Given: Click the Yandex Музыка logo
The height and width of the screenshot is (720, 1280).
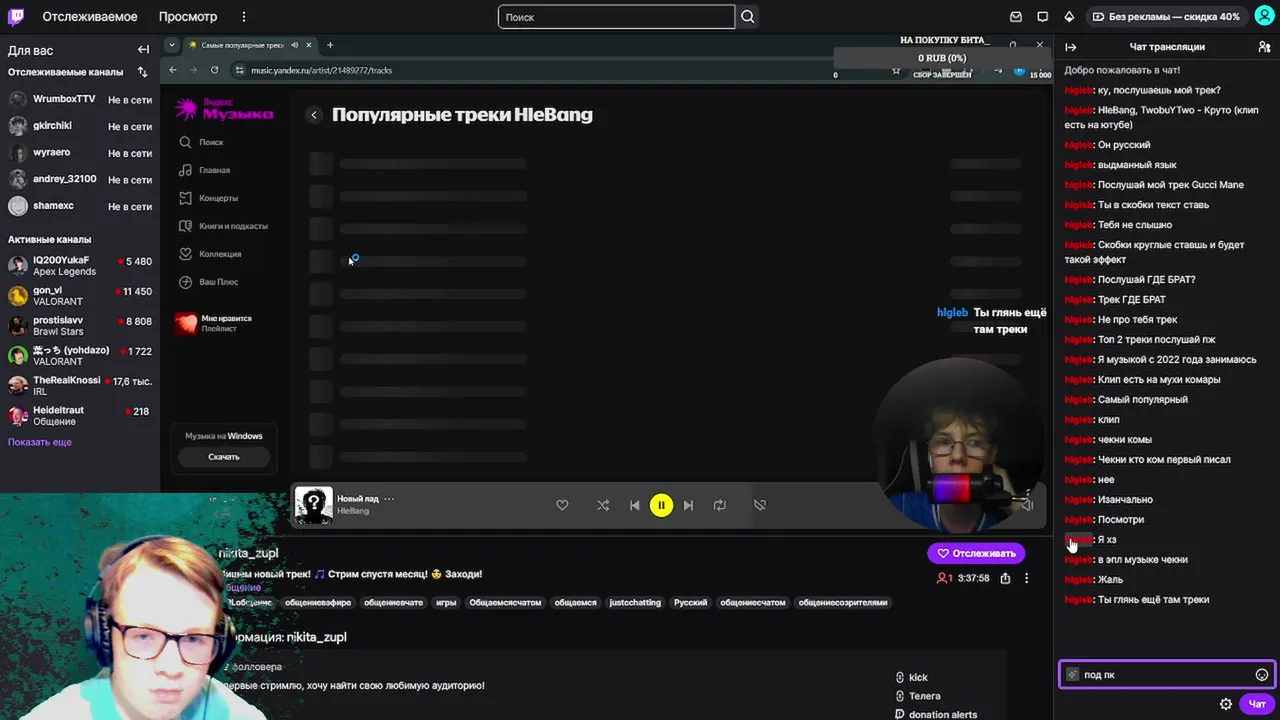Looking at the screenshot, I should point(224,109).
